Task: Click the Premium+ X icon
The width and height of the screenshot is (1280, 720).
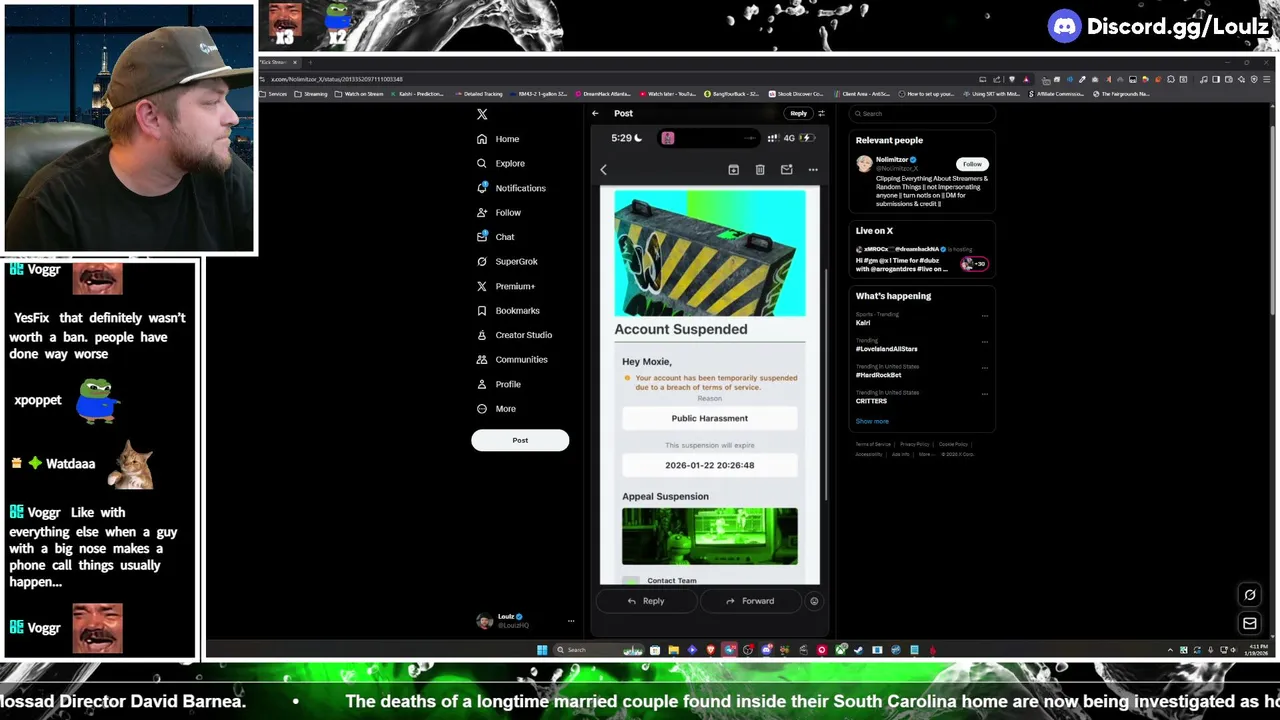Action: click(482, 286)
